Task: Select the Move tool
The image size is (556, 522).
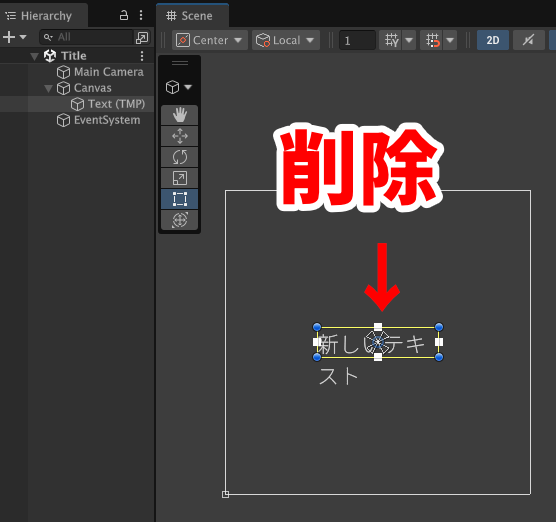Action: tap(179, 136)
